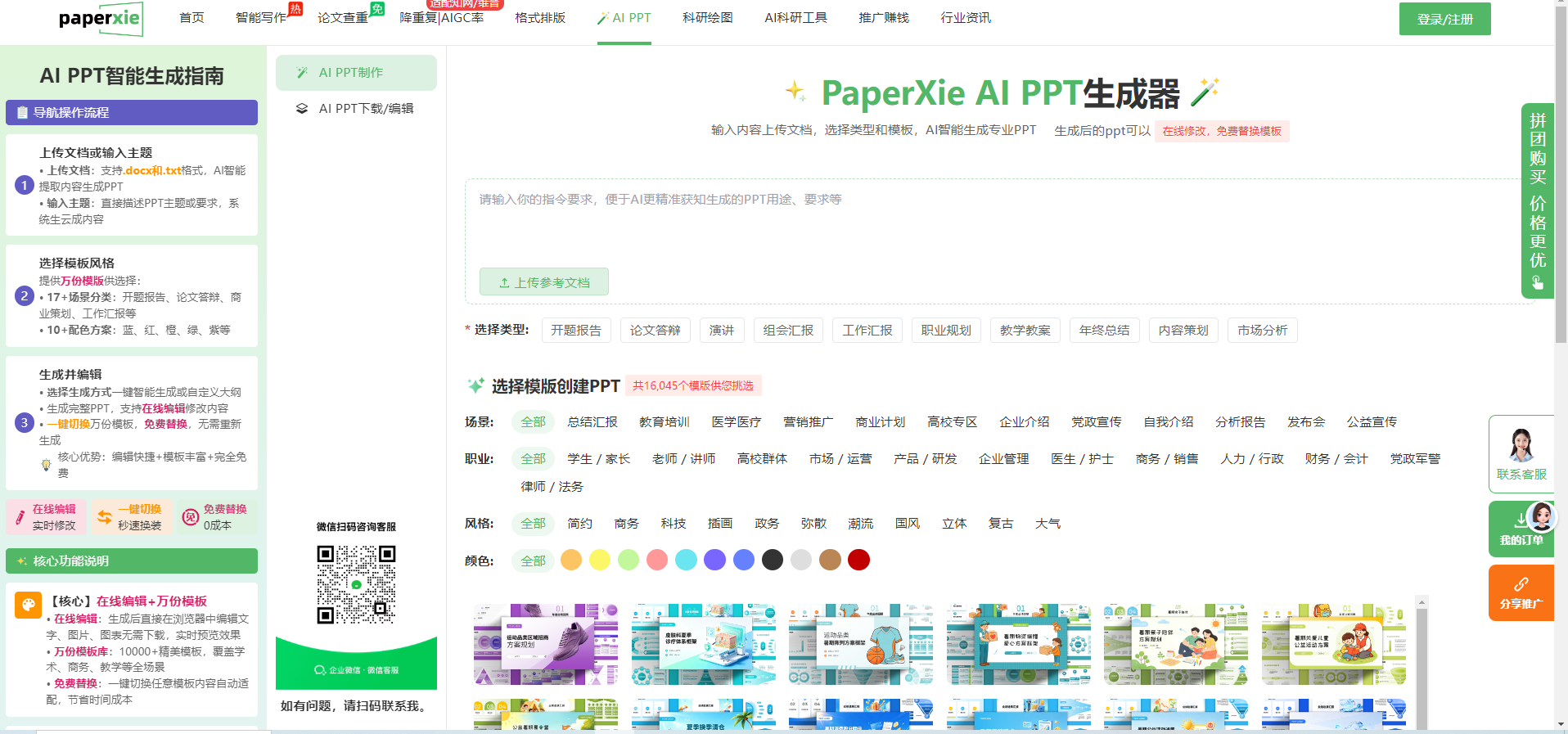
Task: Focus the PPT instruction text area
Action: pyautogui.click(x=998, y=223)
